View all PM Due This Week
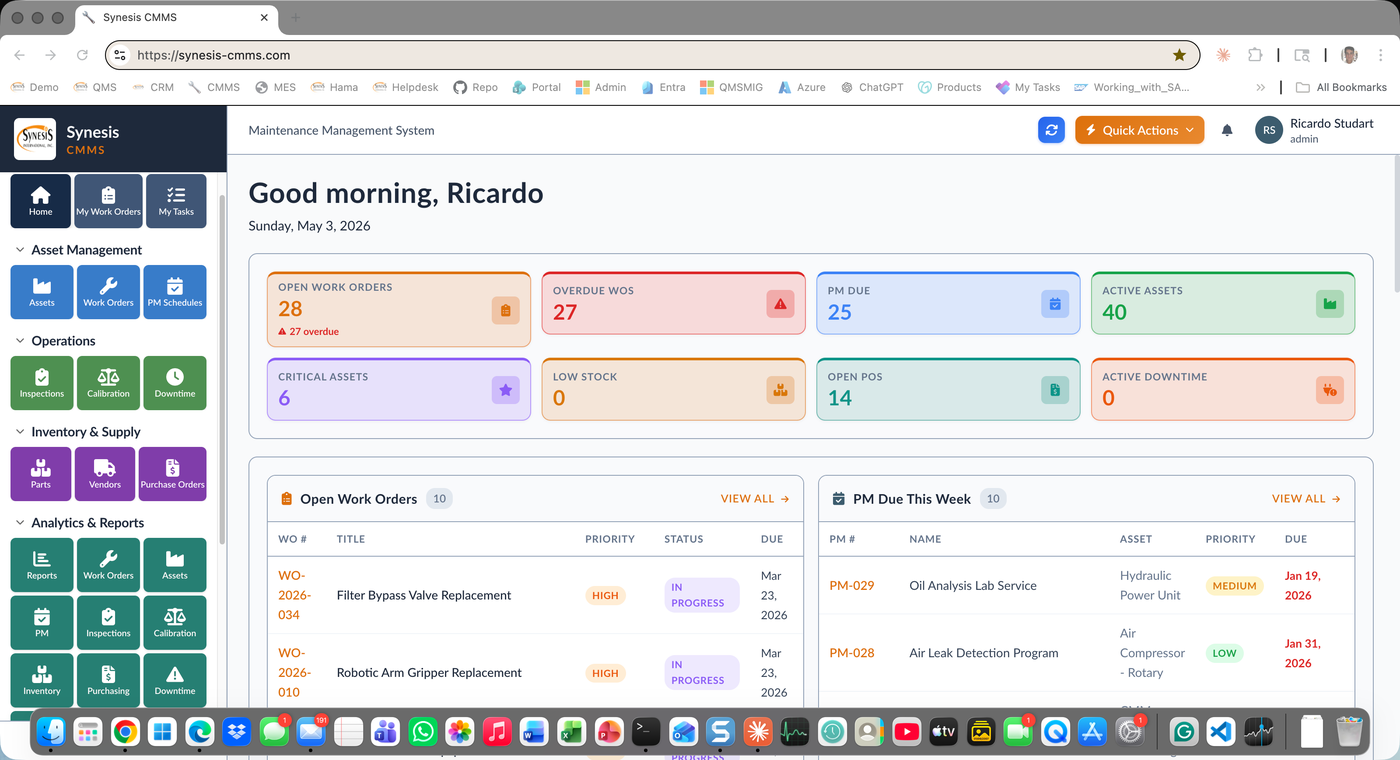 1306,498
